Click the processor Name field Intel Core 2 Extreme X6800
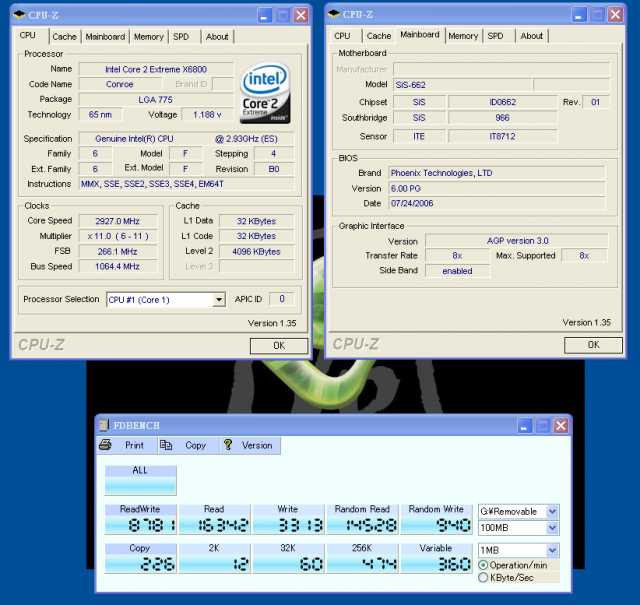This screenshot has height=605, width=640. tap(156, 69)
